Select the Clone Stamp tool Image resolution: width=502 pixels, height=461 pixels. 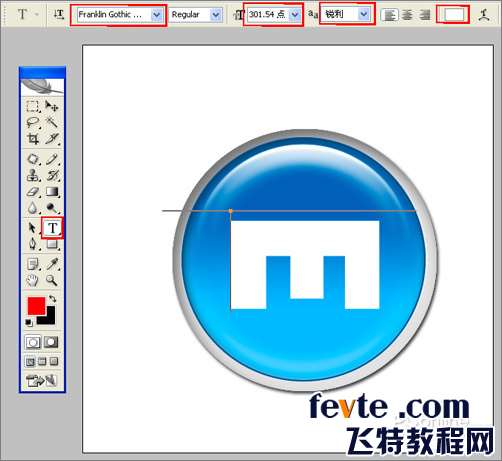33,175
